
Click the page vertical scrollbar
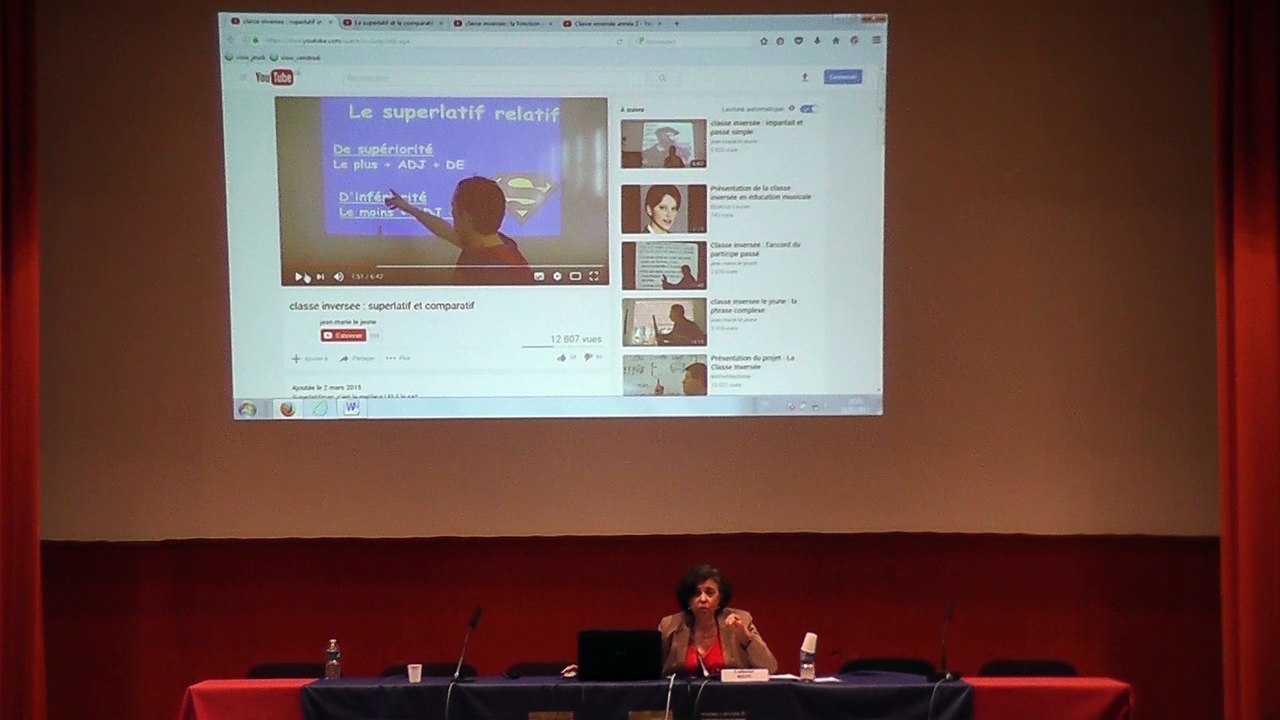(x=880, y=230)
